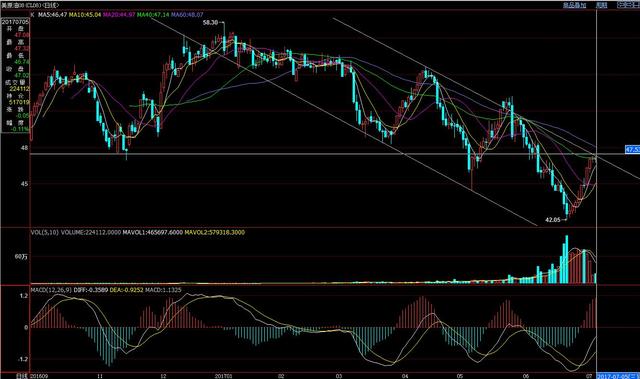Image resolution: width=640 pixels, height=379 pixels.
Task: Click the highlighted cursor date 2017-07-05
Action: (618, 376)
